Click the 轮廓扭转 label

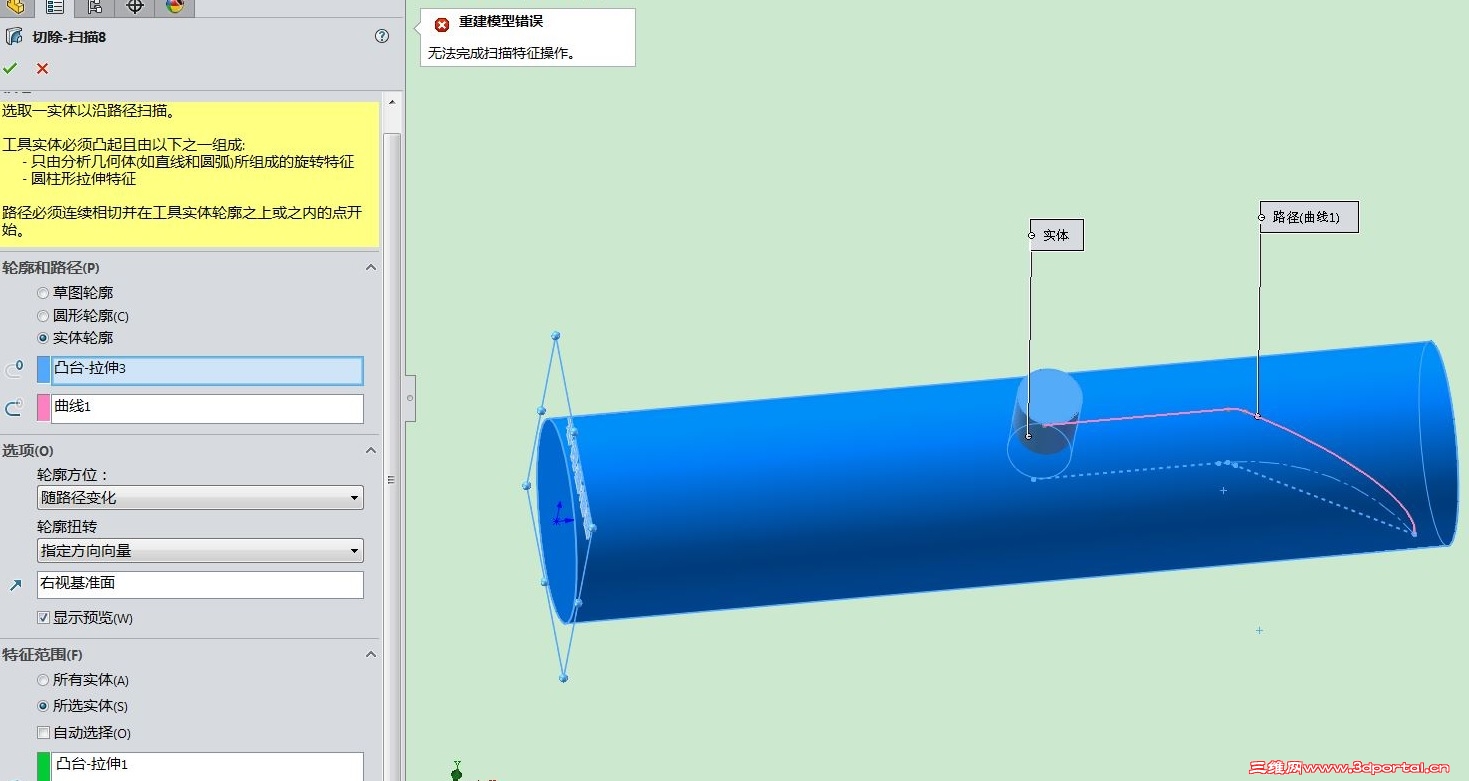coord(67,527)
